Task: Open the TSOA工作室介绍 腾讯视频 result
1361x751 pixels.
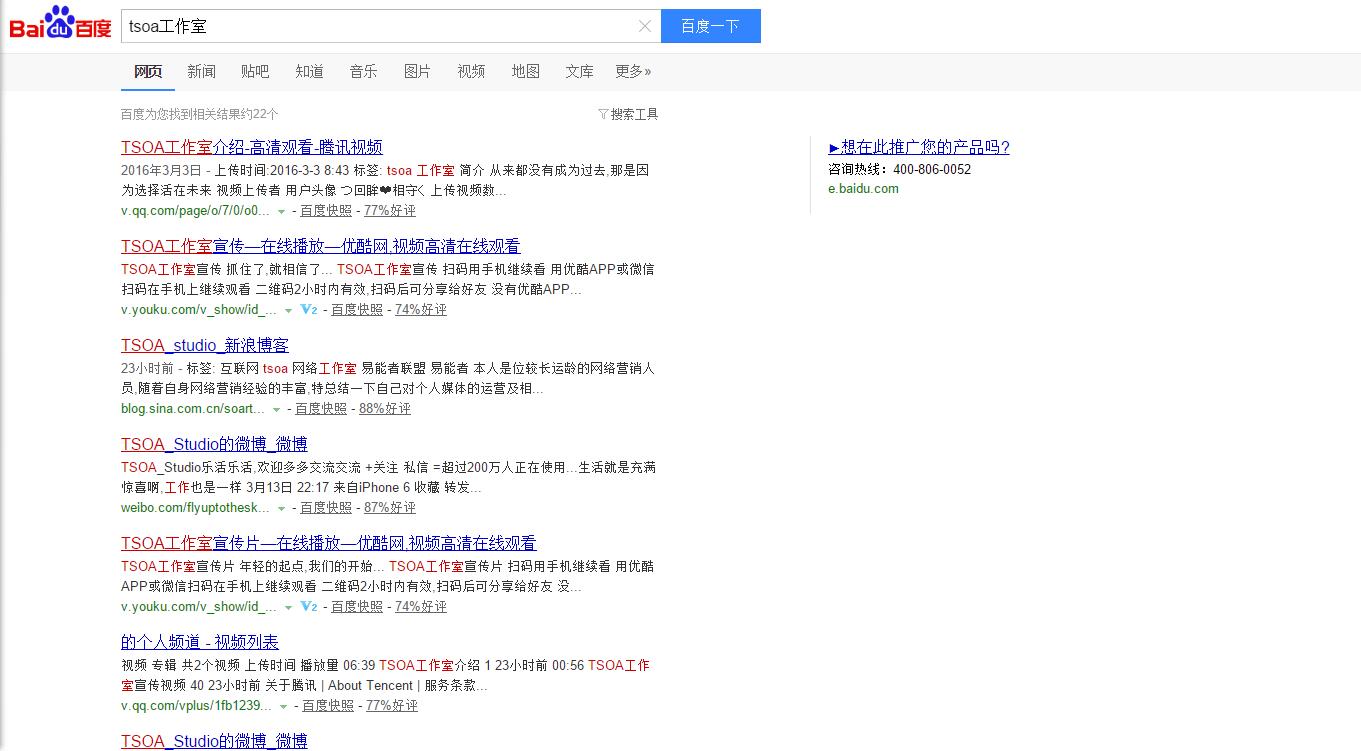Action: pos(252,147)
